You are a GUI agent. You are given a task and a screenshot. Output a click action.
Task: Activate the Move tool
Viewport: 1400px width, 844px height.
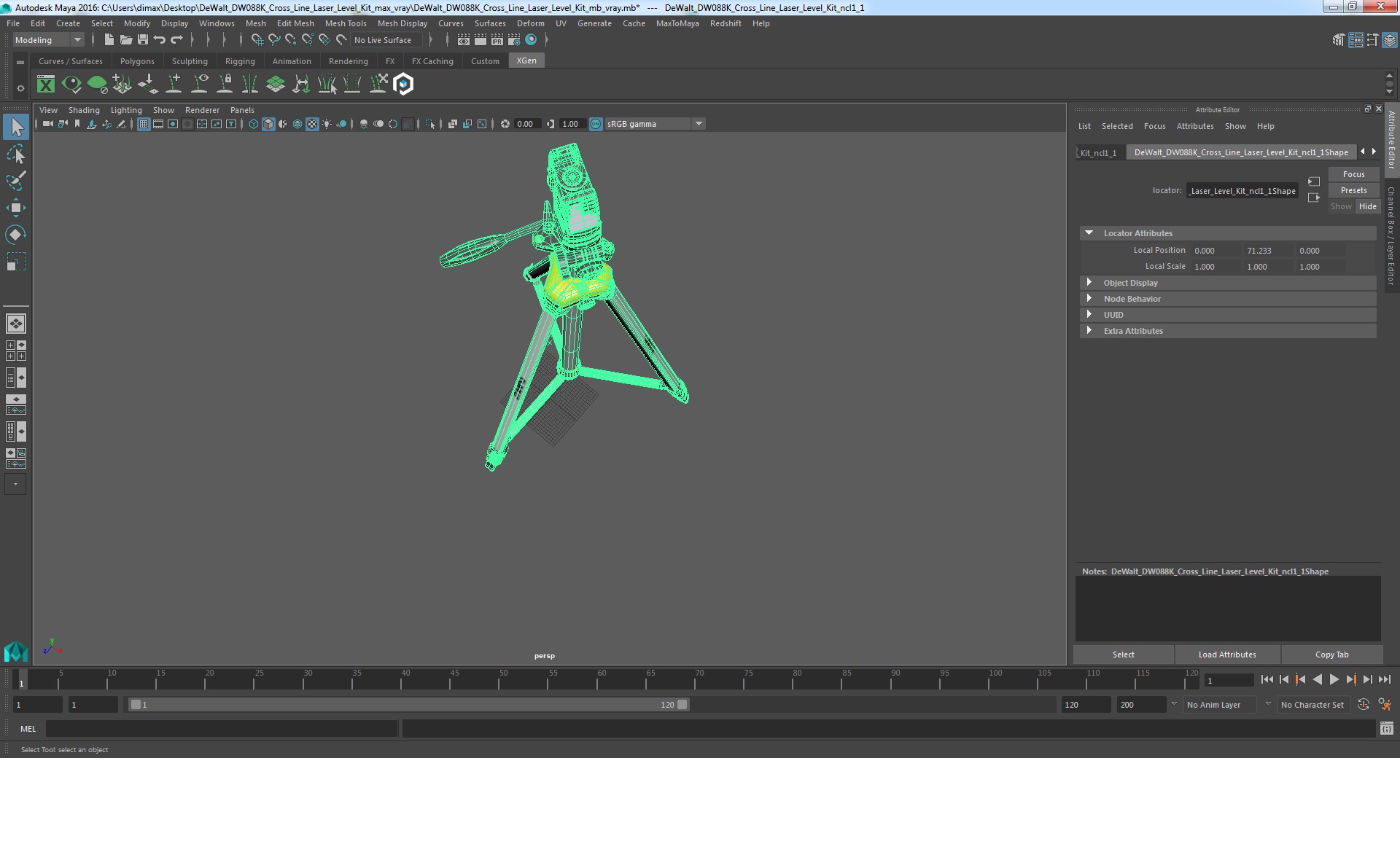[16, 208]
